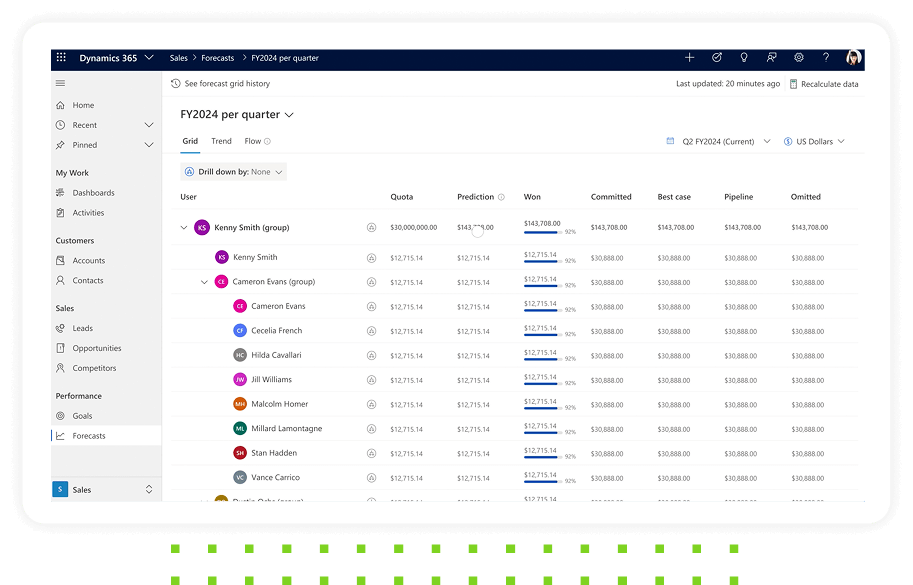Collapse the Kenny Smith (group) row
913x585 pixels.
[184, 228]
